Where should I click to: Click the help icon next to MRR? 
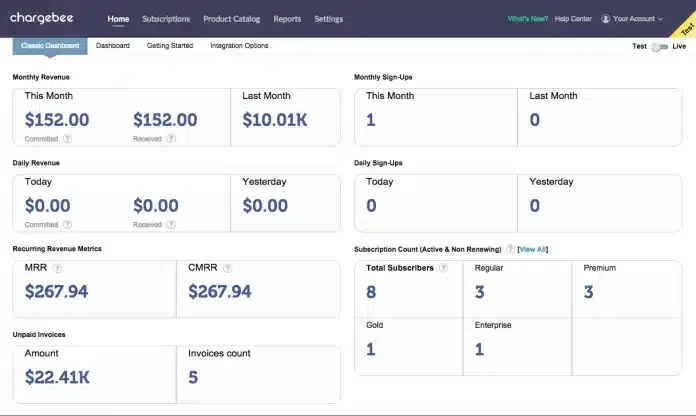point(57,268)
